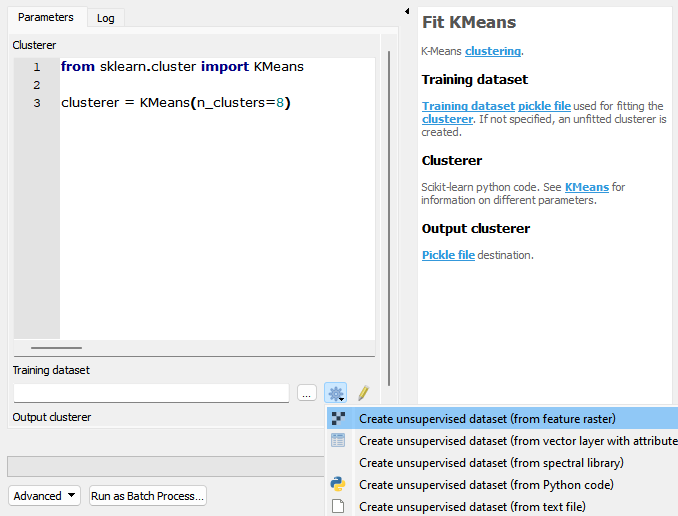Choose Create unsupervised dataset from spectral library
678x516 pixels.
pyautogui.click(x=491, y=463)
